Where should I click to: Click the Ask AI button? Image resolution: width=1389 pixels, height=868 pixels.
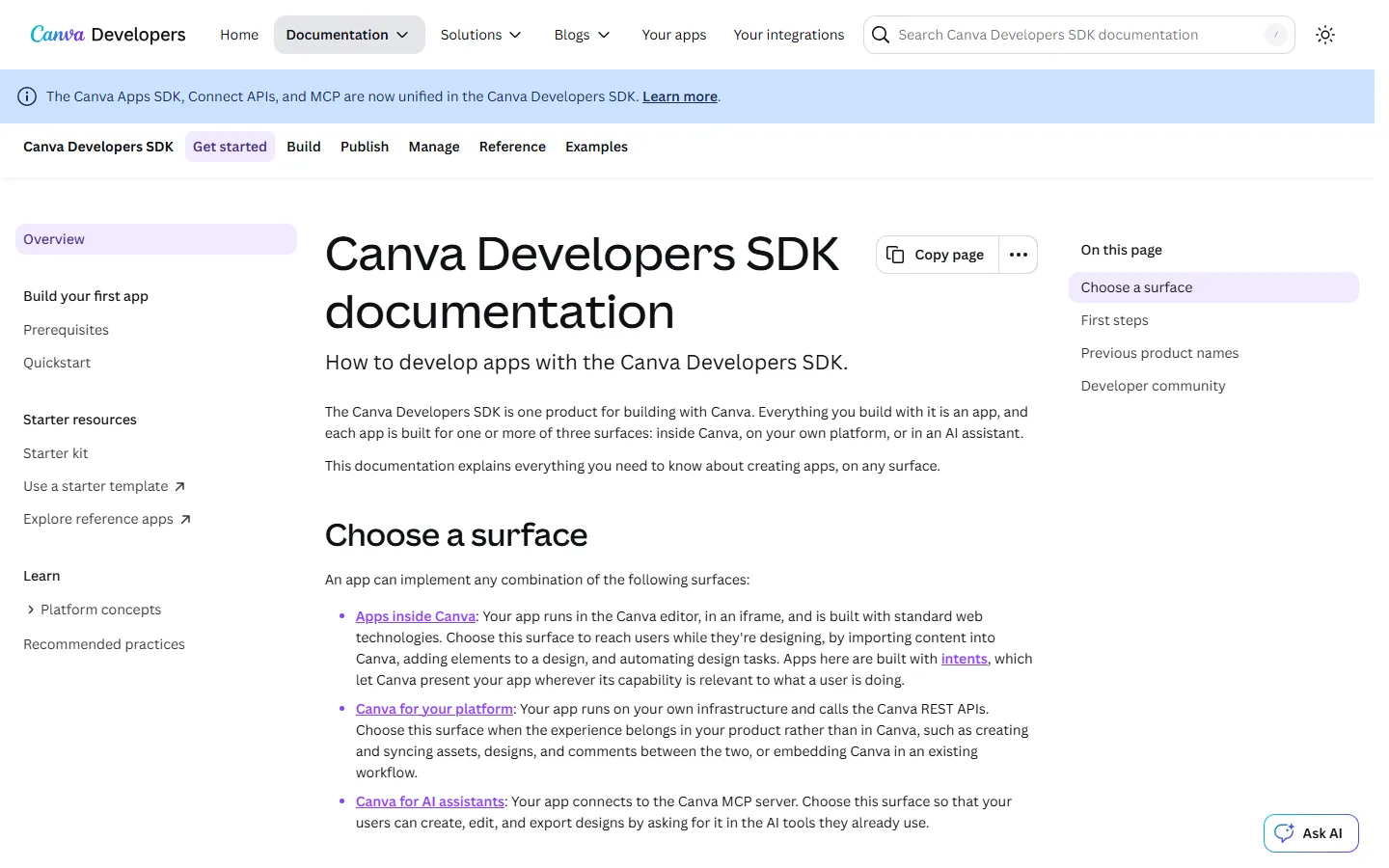(x=1311, y=833)
